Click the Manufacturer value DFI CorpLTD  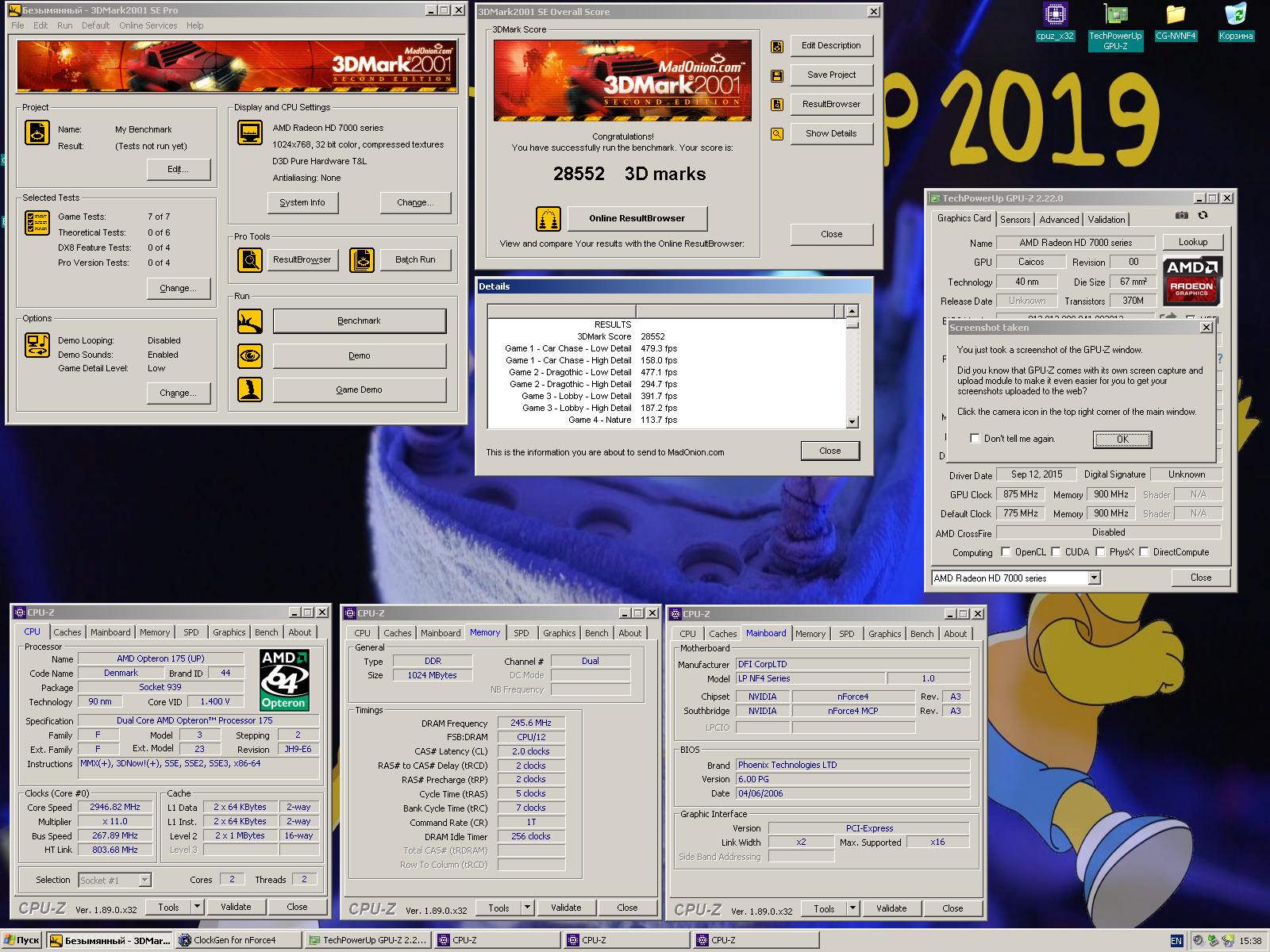[853, 665]
